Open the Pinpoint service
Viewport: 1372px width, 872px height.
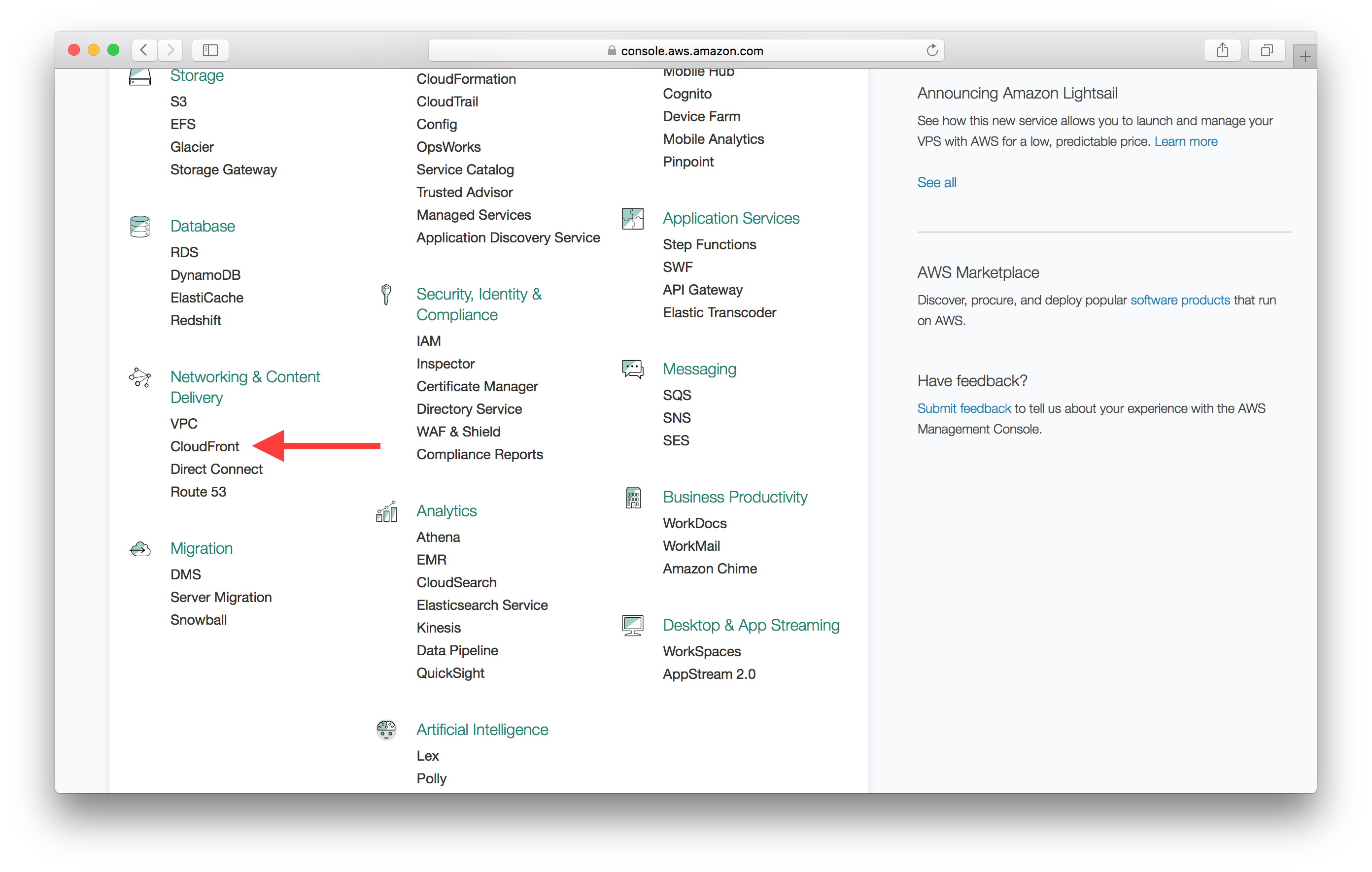[688, 162]
